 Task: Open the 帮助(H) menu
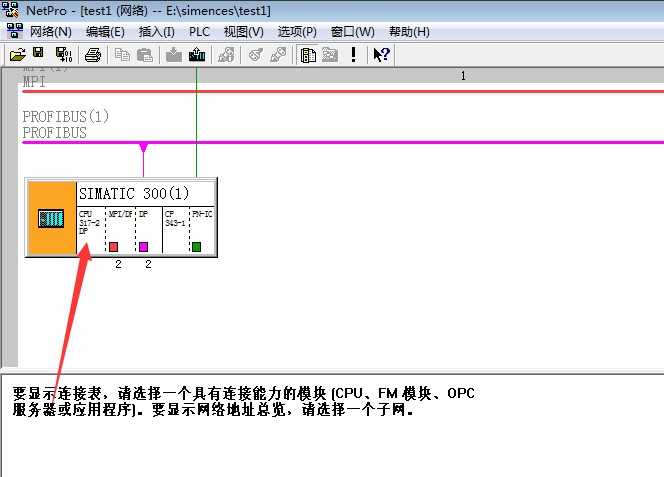point(409,32)
